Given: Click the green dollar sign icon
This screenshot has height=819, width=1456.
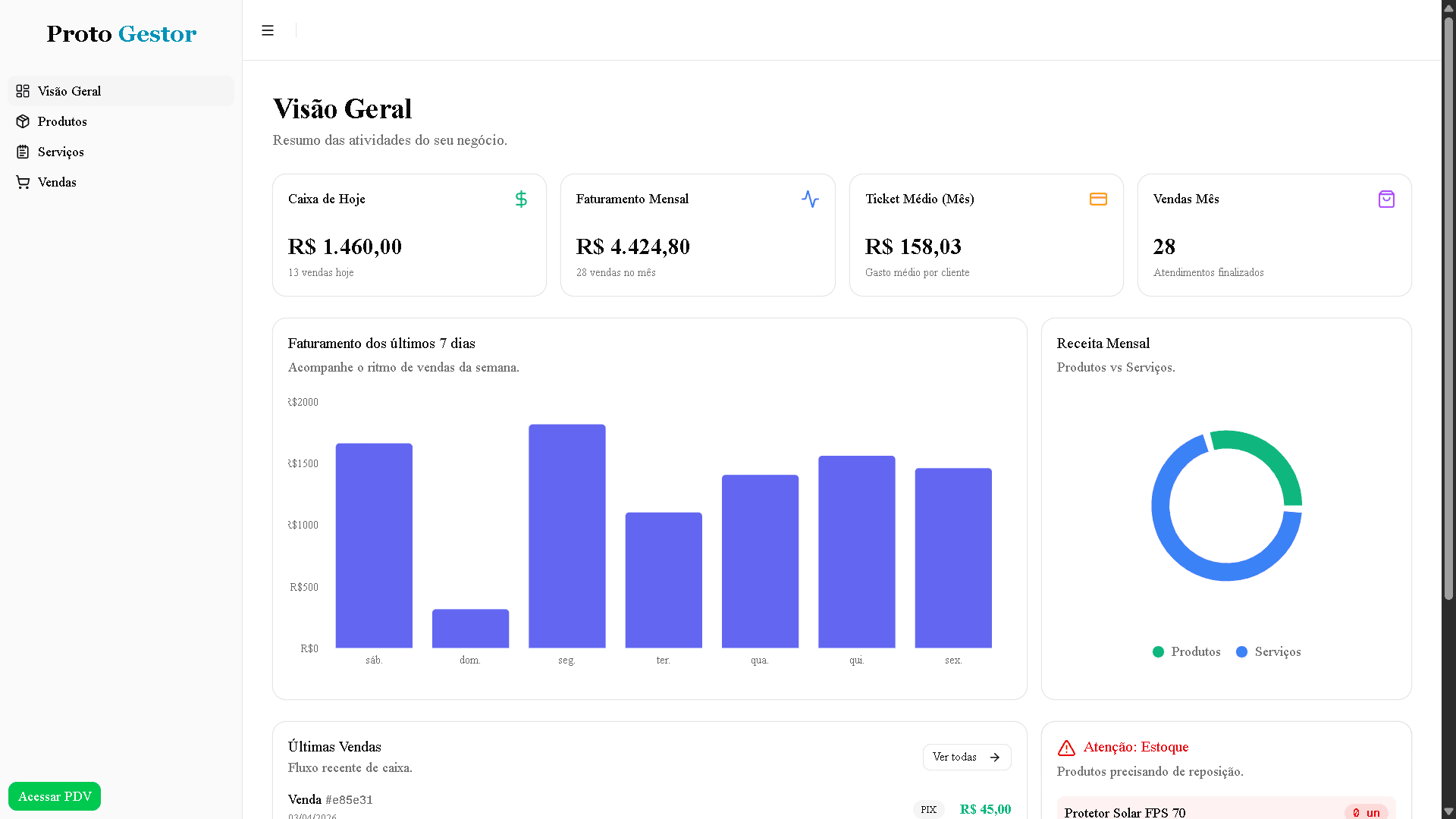Looking at the screenshot, I should (x=521, y=199).
